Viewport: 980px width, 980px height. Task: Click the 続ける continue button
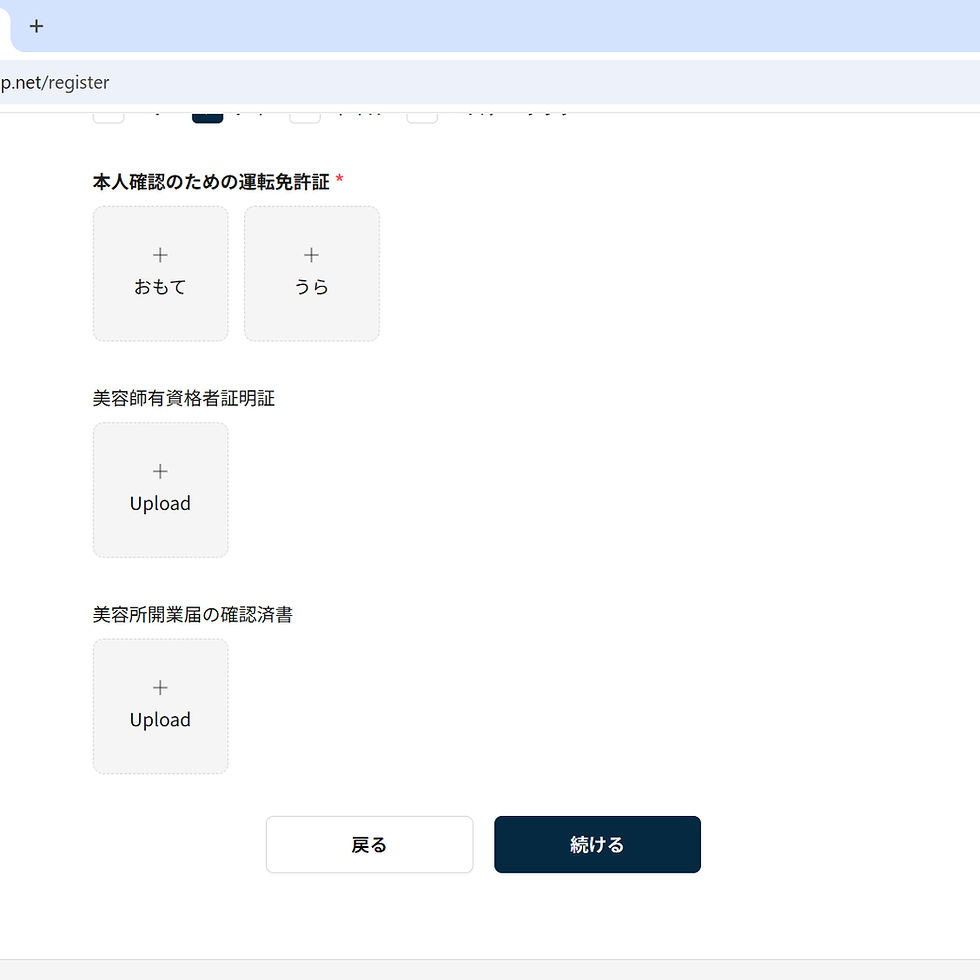(598, 844)
